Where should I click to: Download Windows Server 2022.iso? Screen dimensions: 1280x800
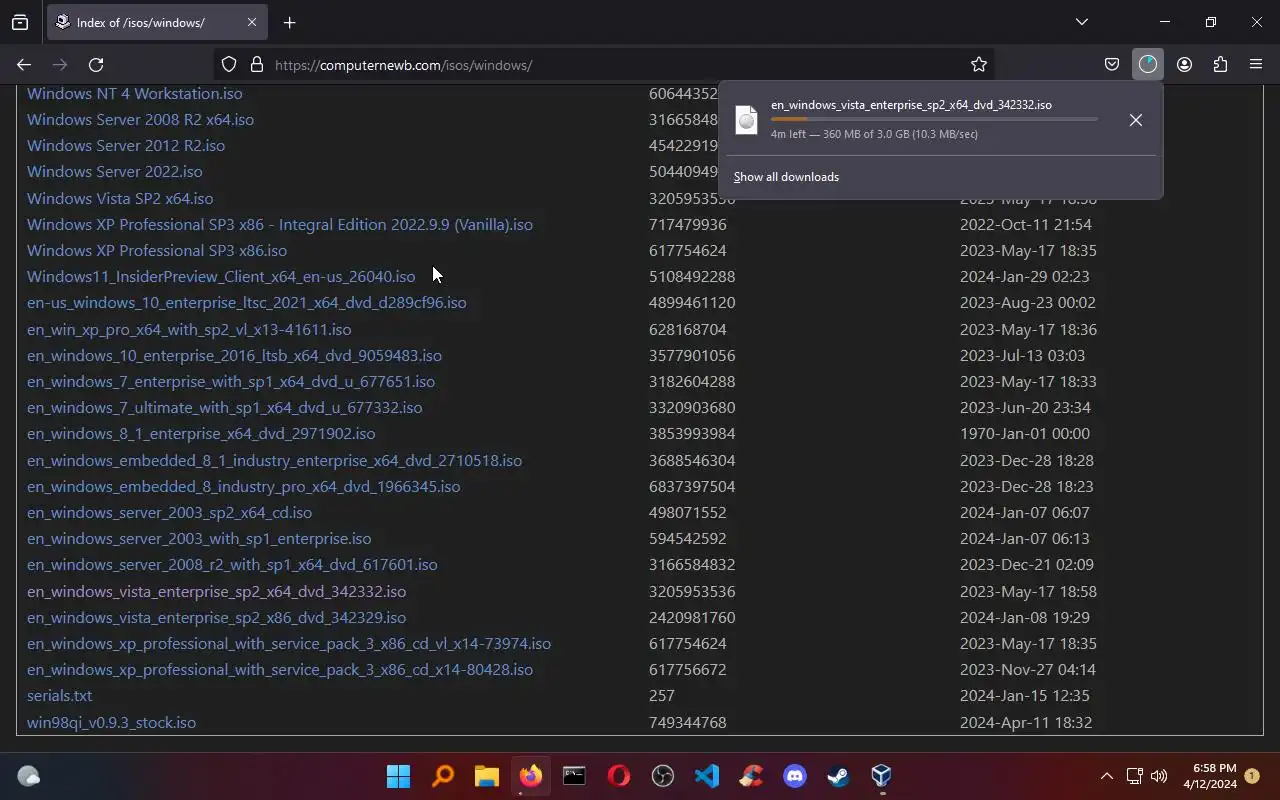click(114, 171)
